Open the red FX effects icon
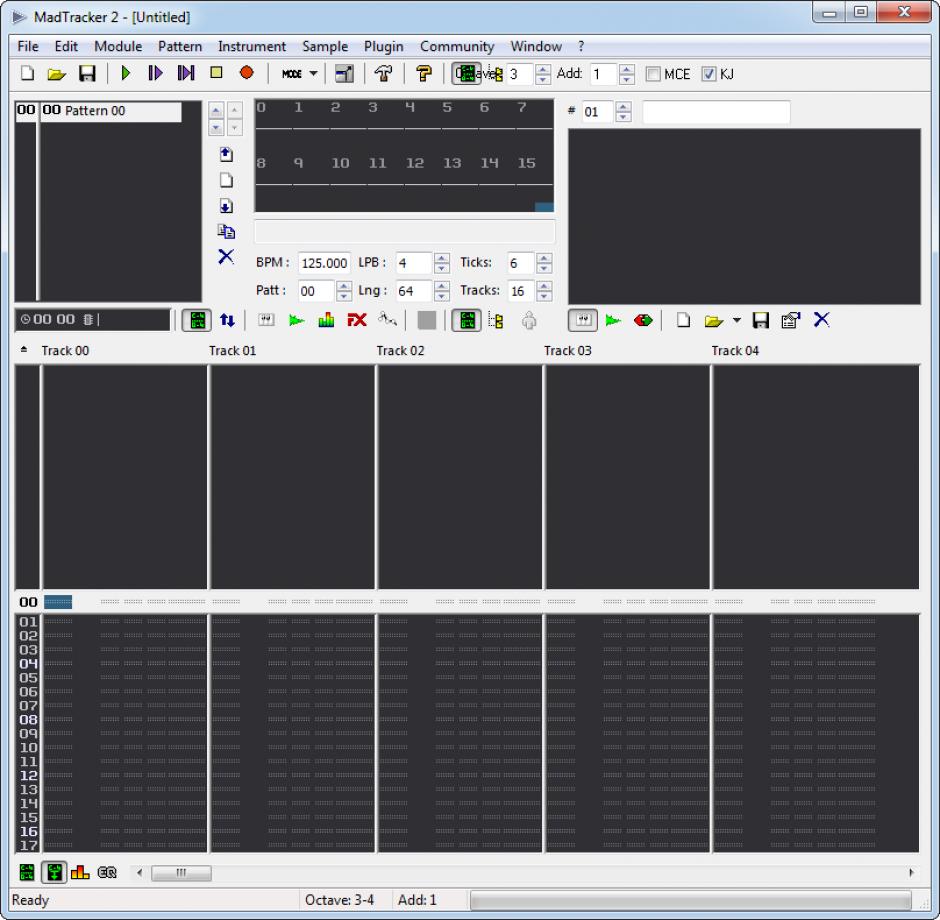The image size is (940, 920). pos(357,320)
